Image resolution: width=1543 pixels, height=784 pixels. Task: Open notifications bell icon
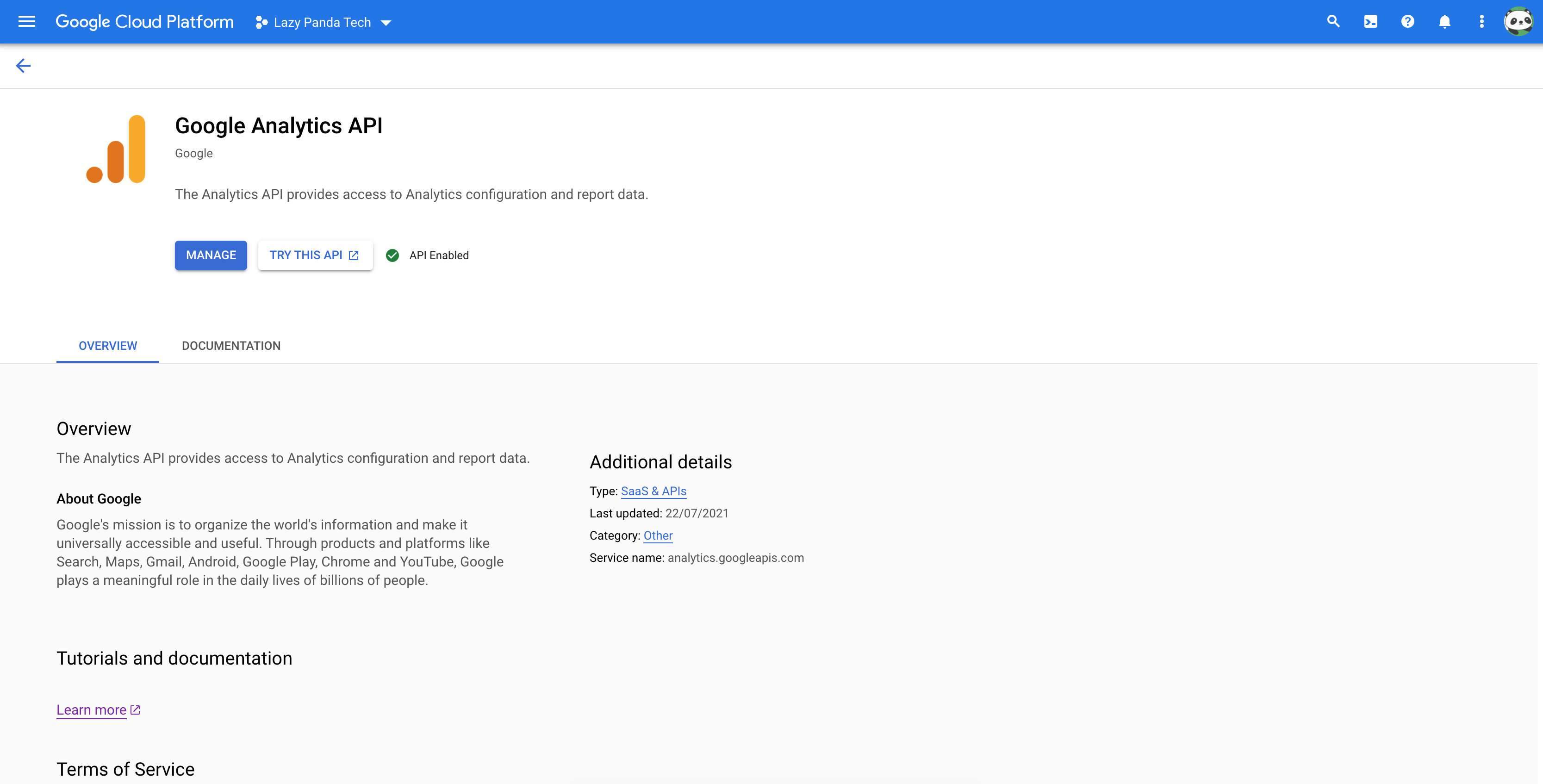1445,22
